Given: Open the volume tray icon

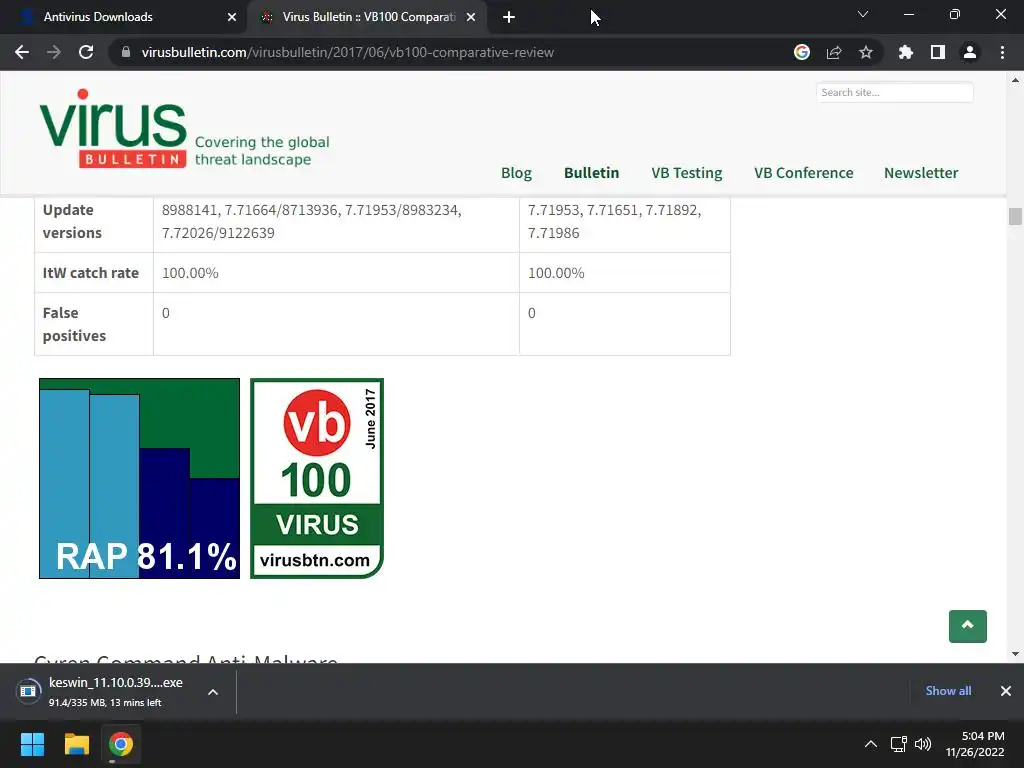Looking at the screenshot, I should tap(923, 744).
